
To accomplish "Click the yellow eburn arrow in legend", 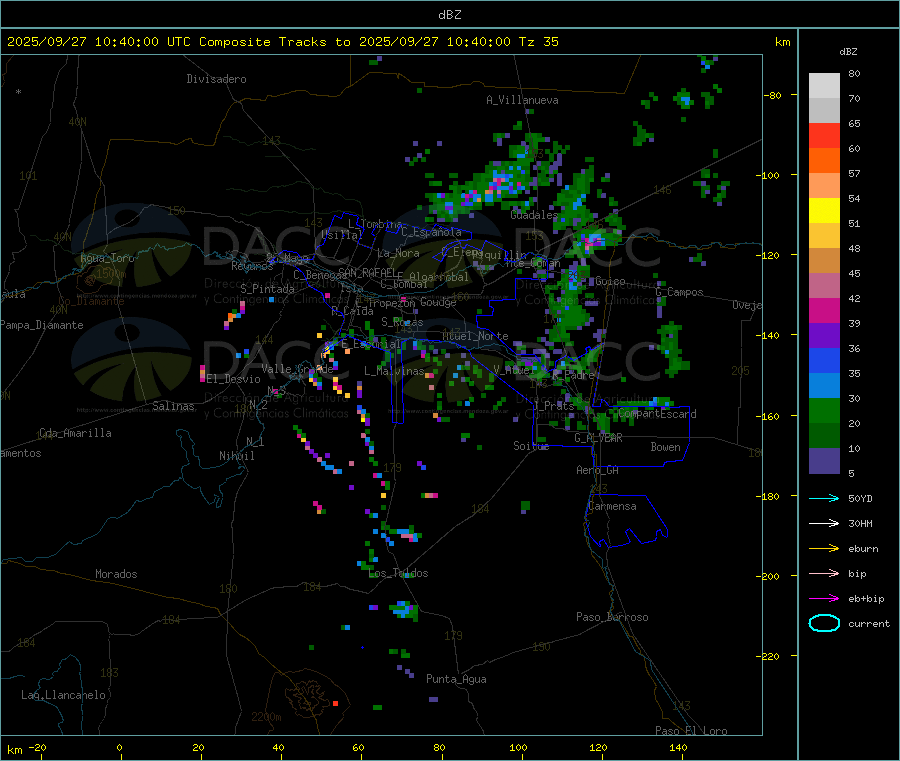I will pos(824,549).
